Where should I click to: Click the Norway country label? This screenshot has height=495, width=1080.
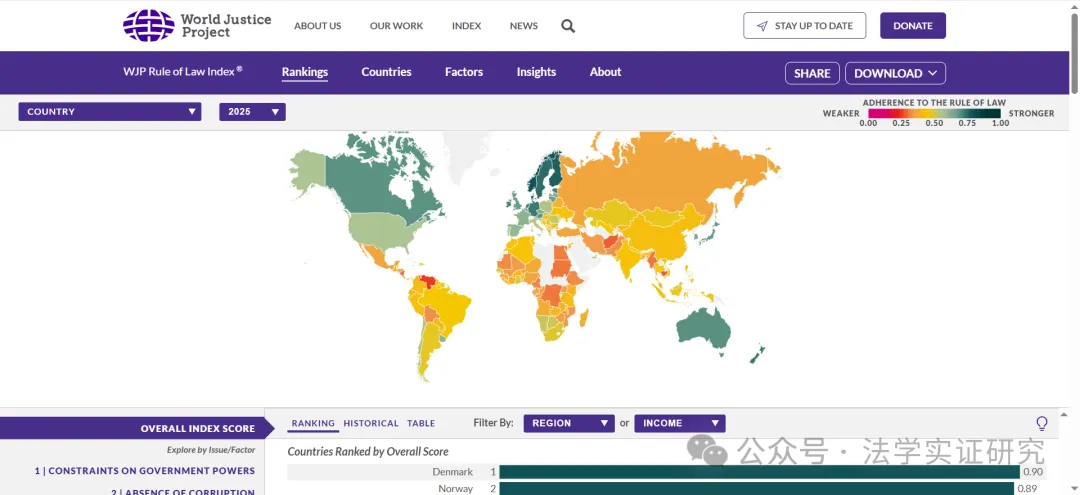[456, 489]
